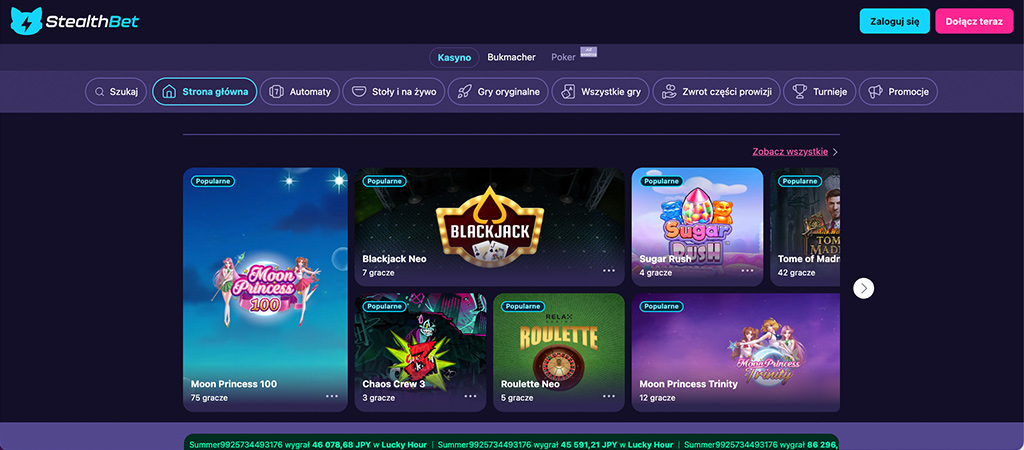
Task: Click the '12 gracze' text
Action: tap(658, 398)
